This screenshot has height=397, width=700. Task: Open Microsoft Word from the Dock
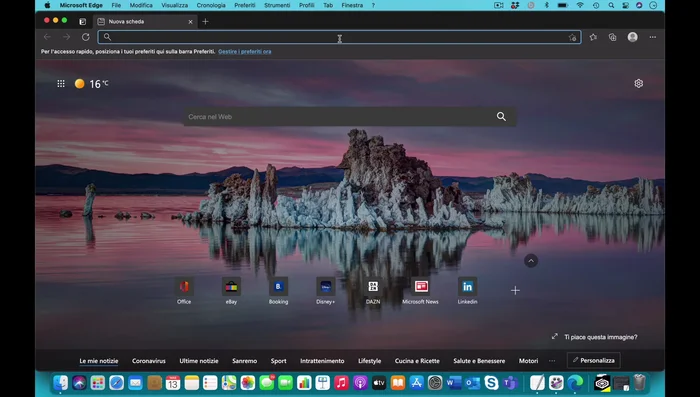(454, 383)
